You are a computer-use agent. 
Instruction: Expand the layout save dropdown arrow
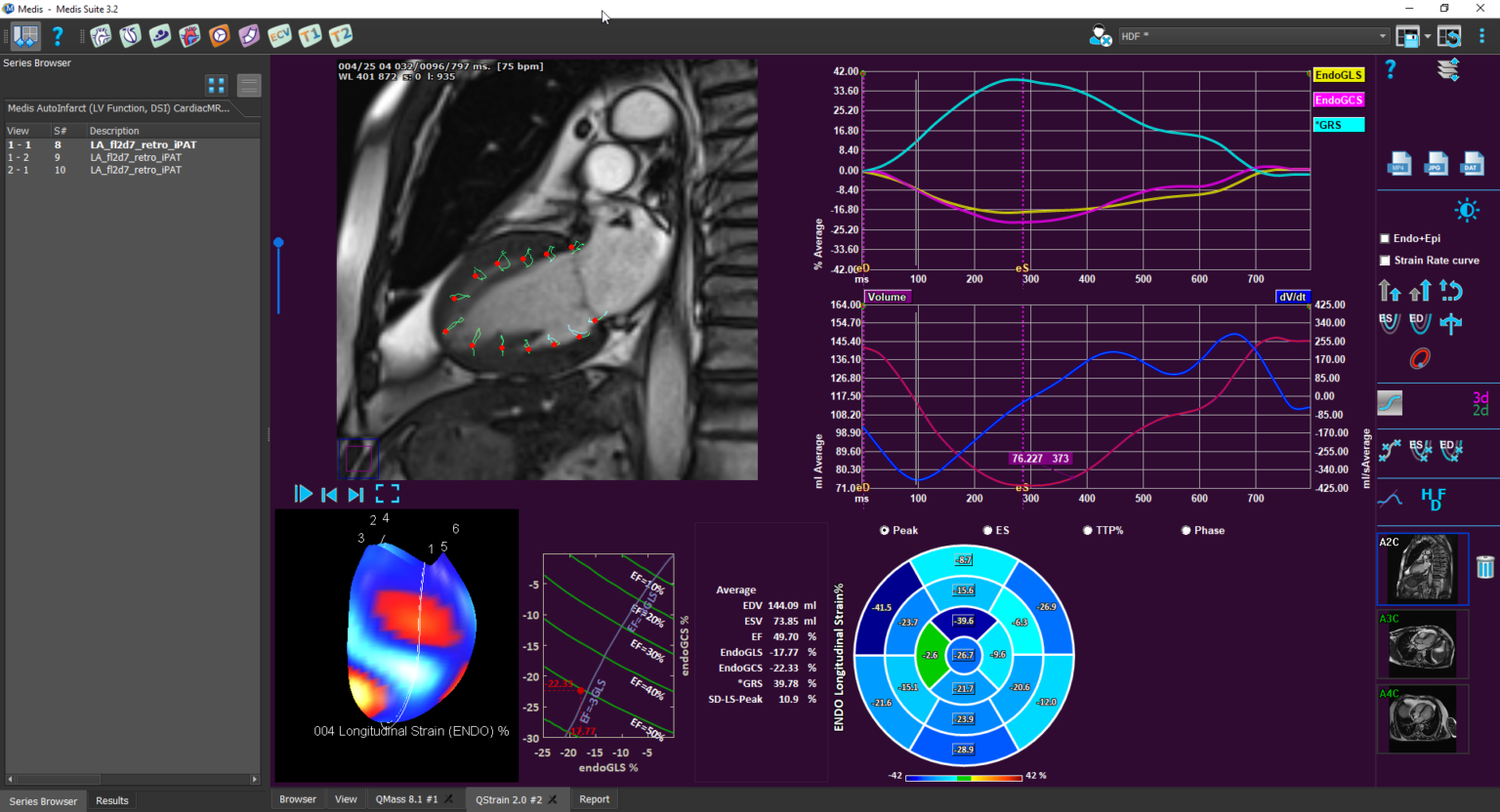pyautogui.click(x=1428, y=37)
